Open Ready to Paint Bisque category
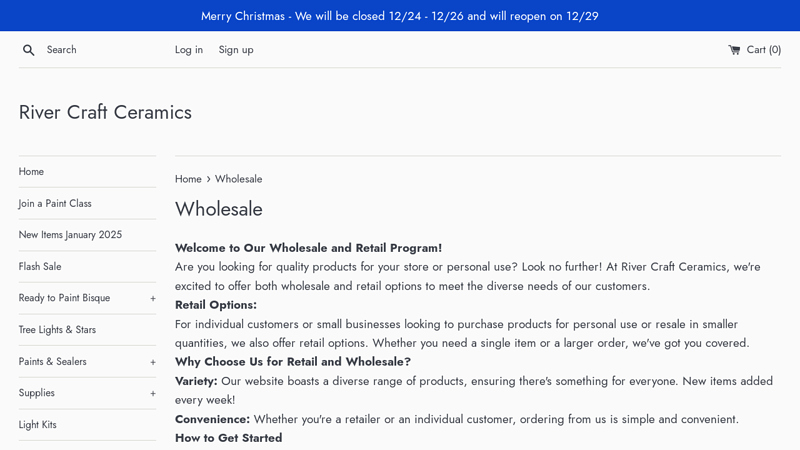The width and height of the screenshot is (800, 450). point(64,298)
